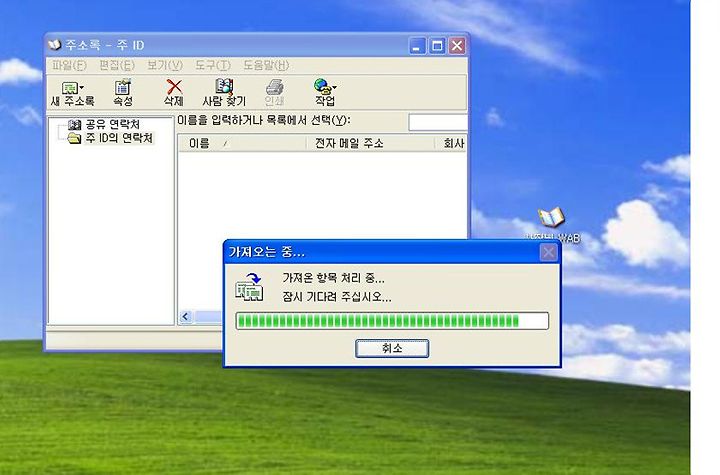Close the 주소록 window
This screenshot has width=720, height=475.
(x=457, y=45)
